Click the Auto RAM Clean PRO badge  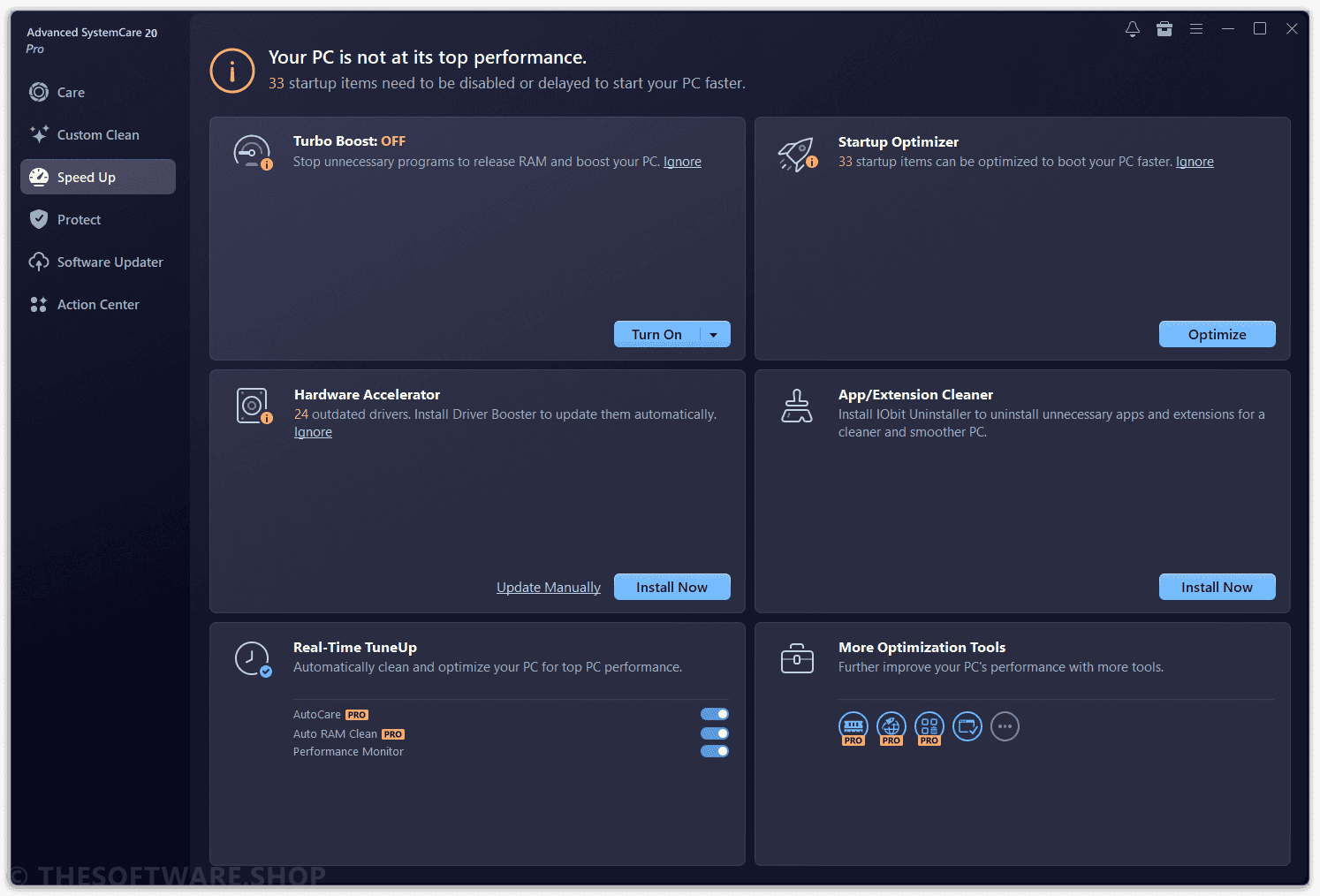click(x=393, y=734)
